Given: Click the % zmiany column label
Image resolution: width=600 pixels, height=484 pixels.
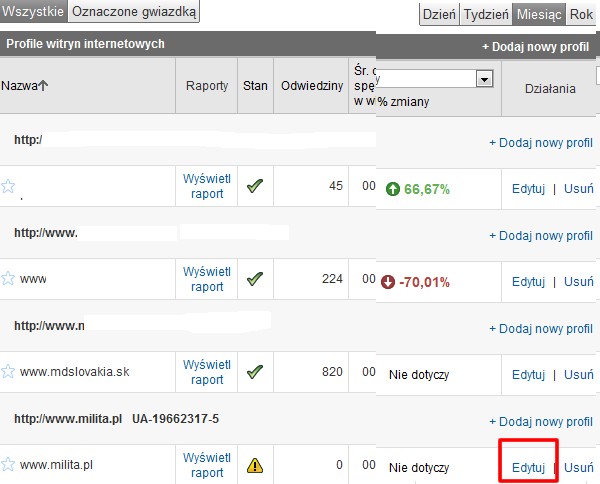Looking at the screenshot, I should (403, 102).
